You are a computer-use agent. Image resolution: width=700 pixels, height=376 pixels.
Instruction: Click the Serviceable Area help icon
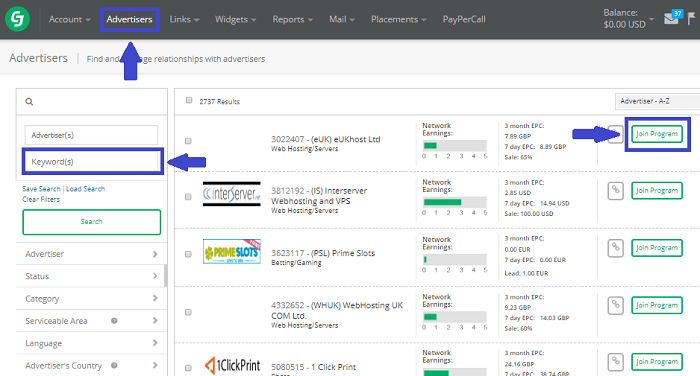point(114,321)
